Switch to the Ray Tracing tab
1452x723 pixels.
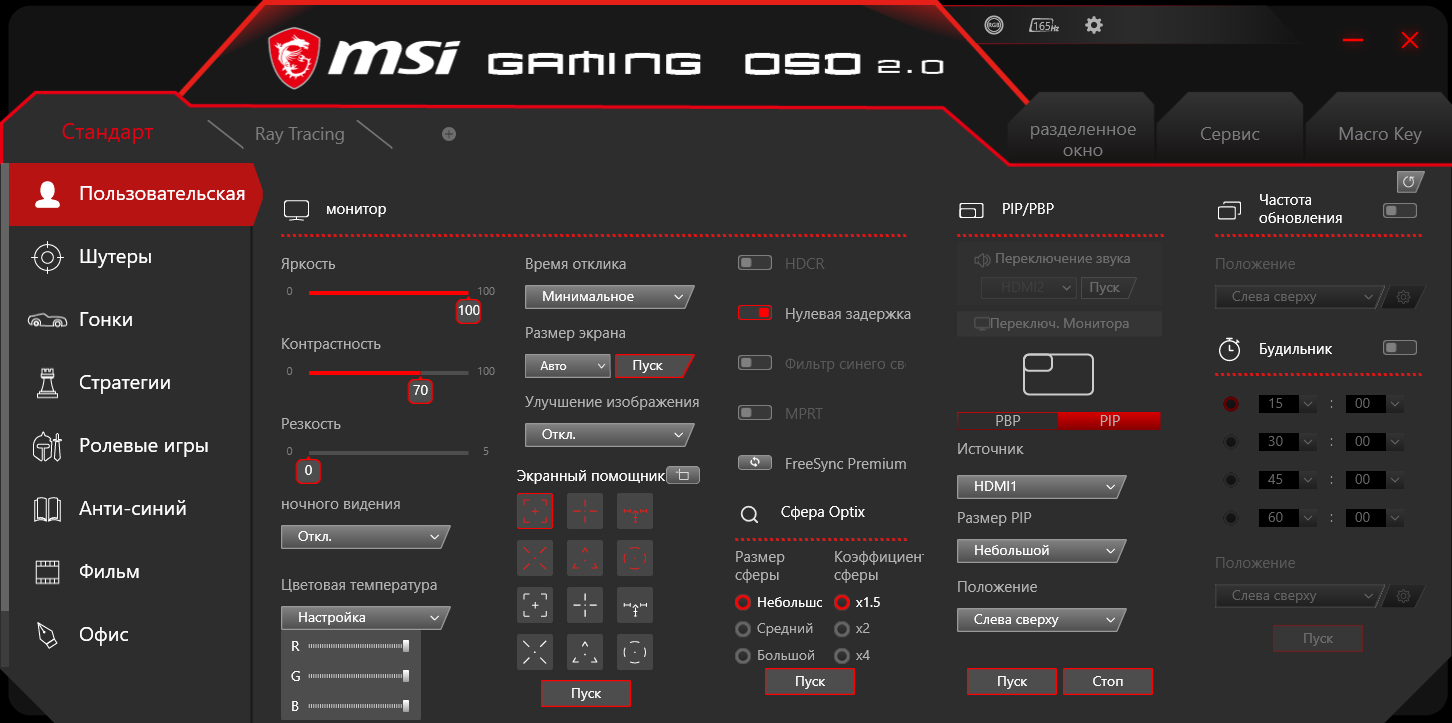click(299, 134)
